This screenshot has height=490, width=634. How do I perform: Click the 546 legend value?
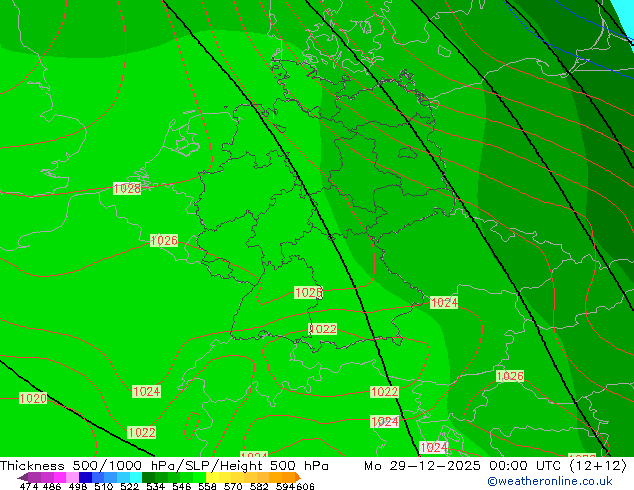(x=181, y=486)
